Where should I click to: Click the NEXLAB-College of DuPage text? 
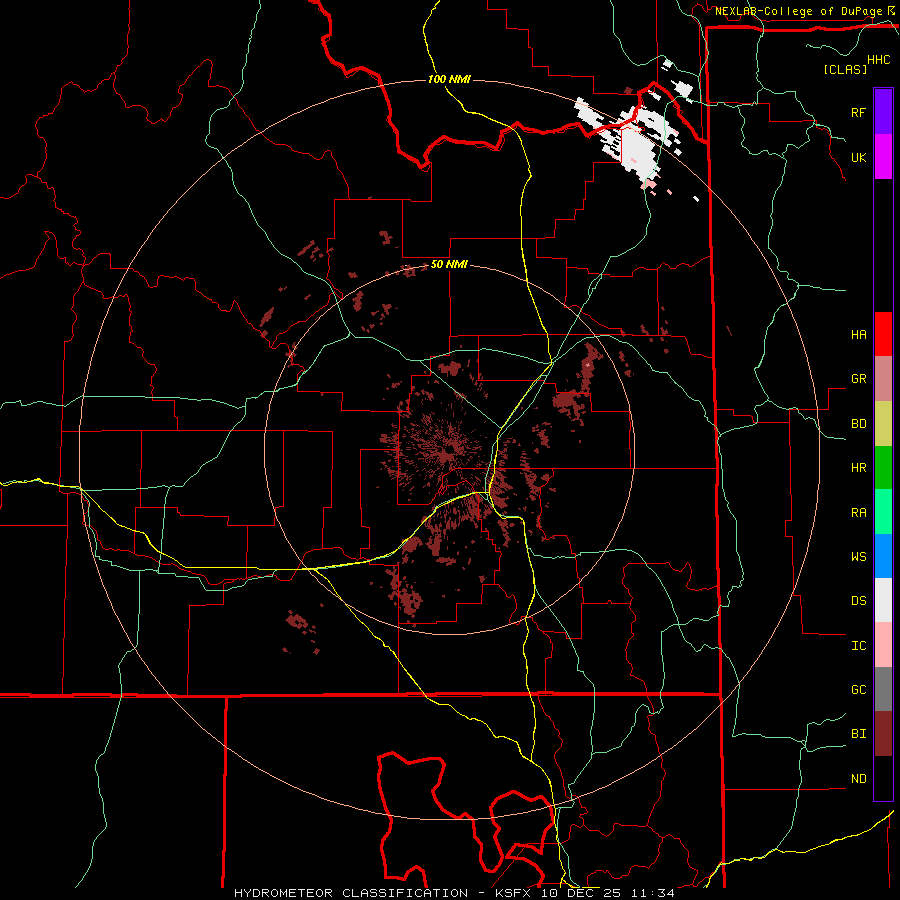tap(798, 11)
